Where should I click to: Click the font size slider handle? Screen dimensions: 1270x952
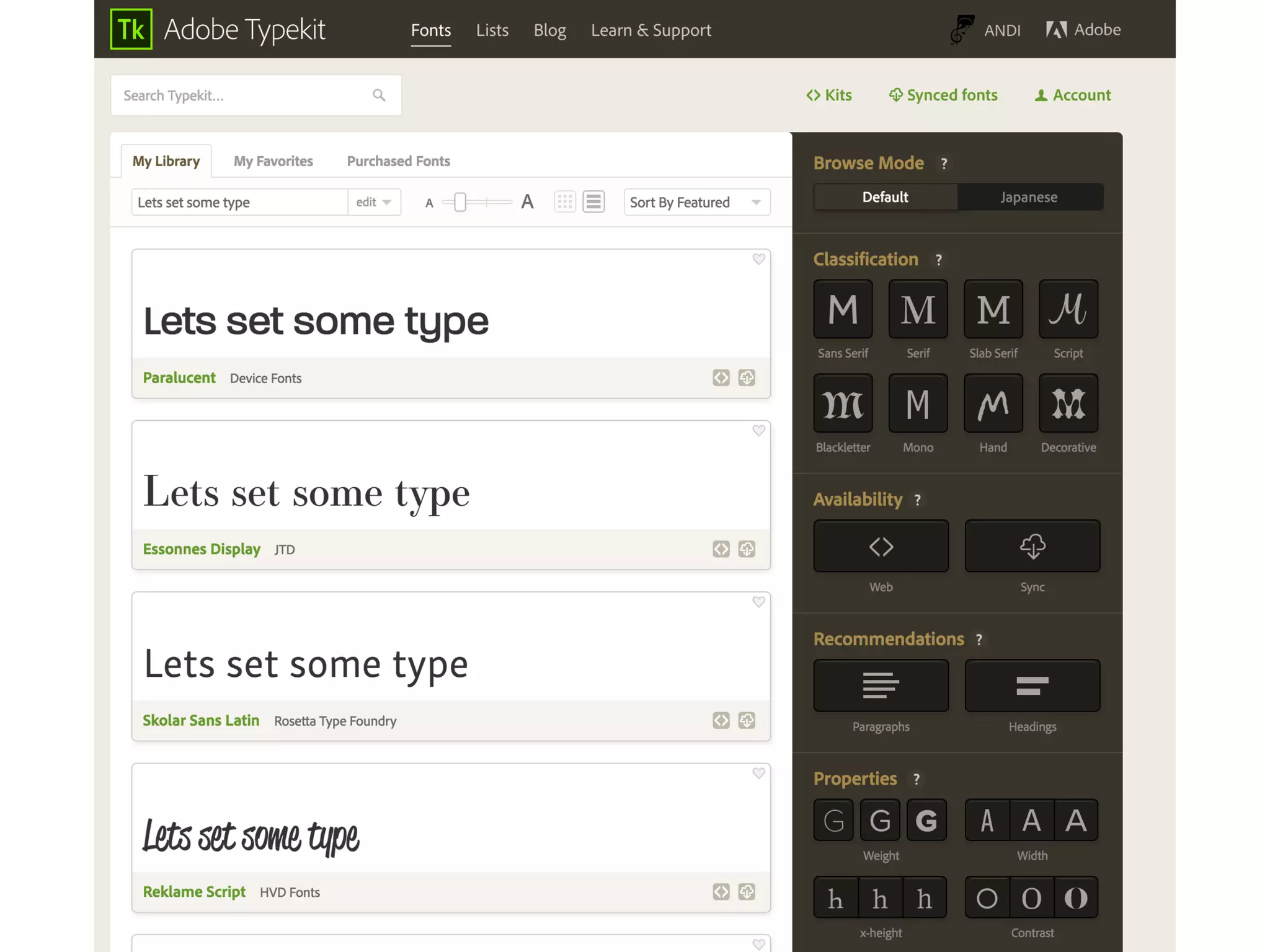(x=460, y=202)
